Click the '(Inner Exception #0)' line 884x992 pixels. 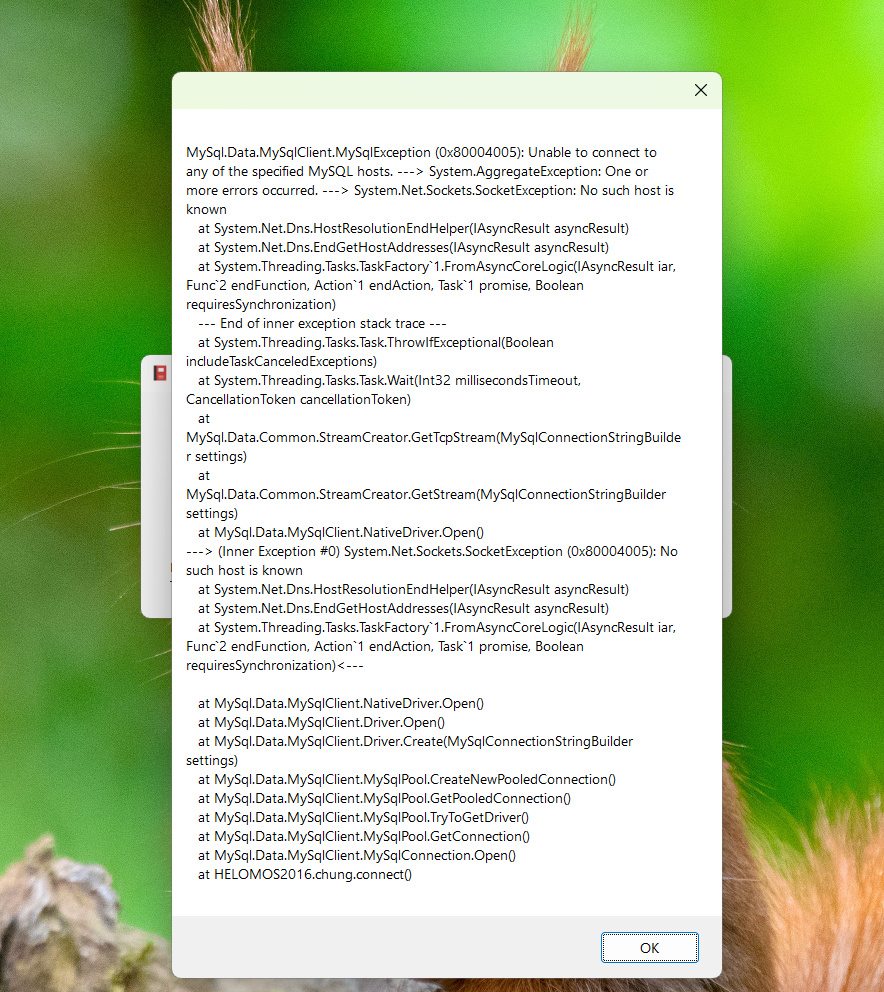pyautogui.click(x=432, y=552)
